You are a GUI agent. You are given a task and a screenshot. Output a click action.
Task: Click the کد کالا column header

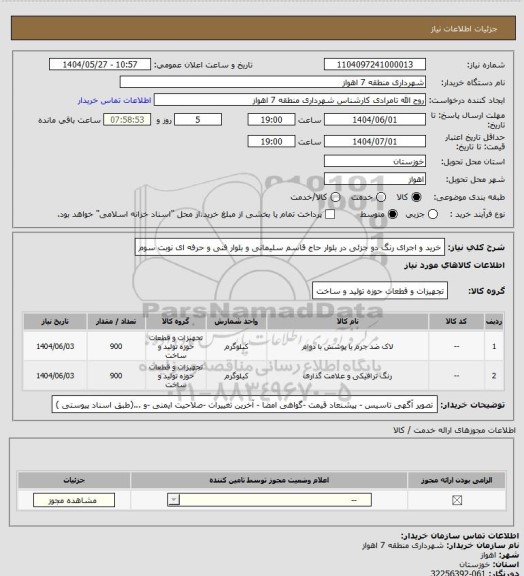pyautogui.click(x=456, y=321)
